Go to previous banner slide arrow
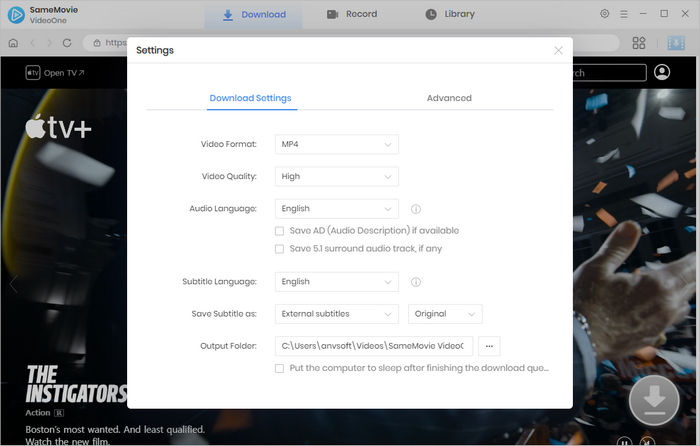This screenshot has height=446, width=700. [x=13, y=284]
